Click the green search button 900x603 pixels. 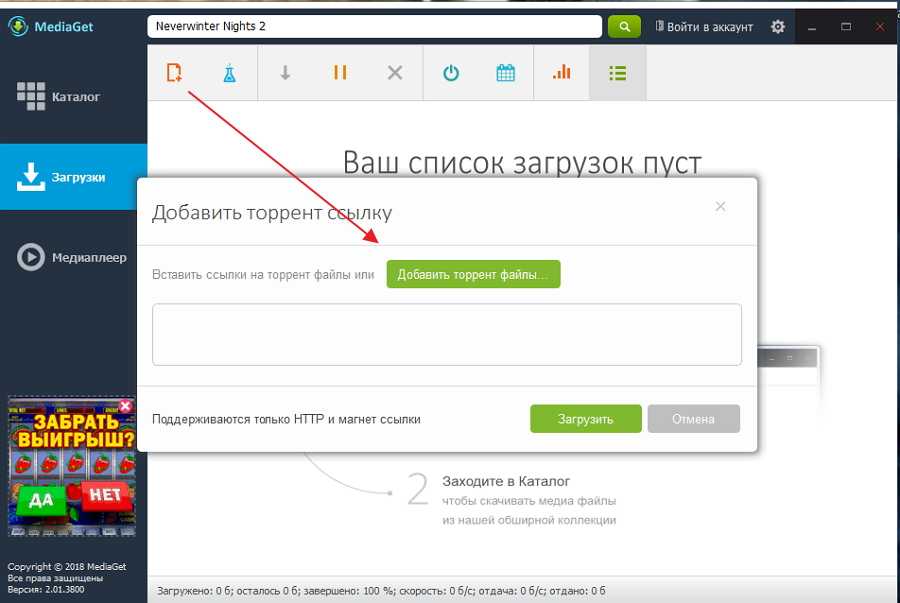point(624,26)
